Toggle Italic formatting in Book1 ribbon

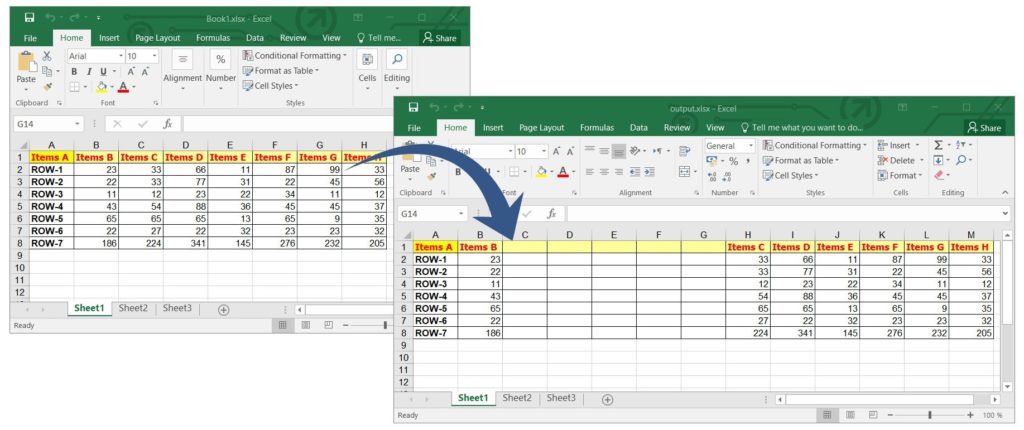pos(88,72)
